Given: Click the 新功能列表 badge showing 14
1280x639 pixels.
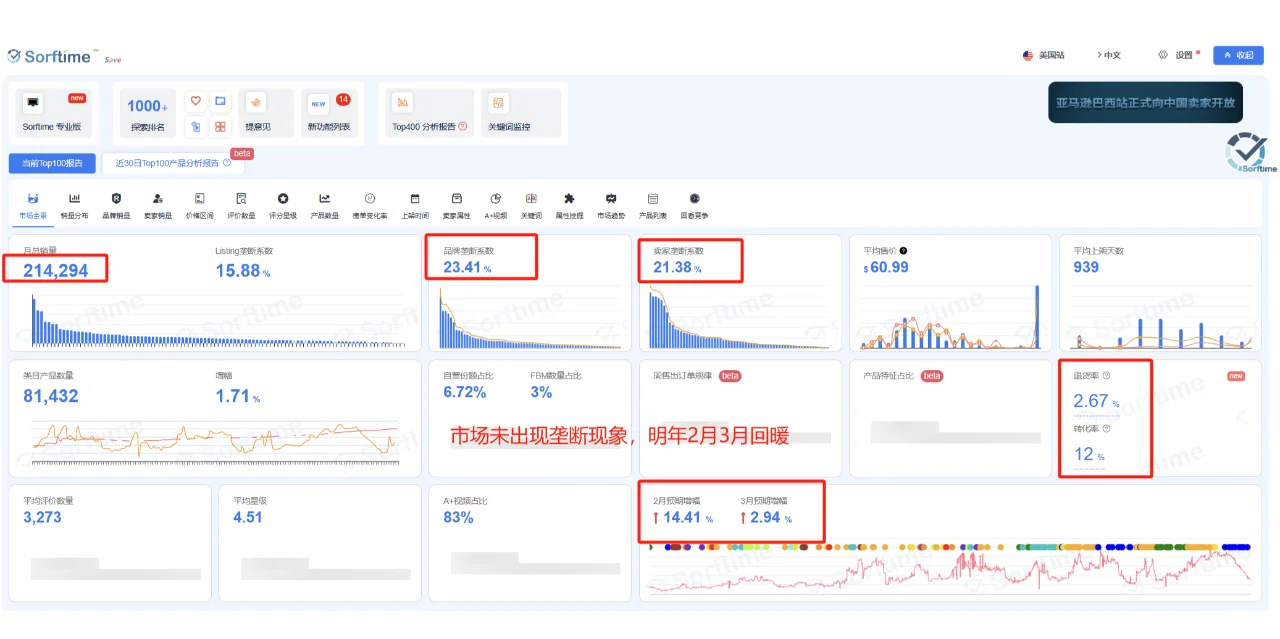Looking at the screenshot, I should point(343,99).
